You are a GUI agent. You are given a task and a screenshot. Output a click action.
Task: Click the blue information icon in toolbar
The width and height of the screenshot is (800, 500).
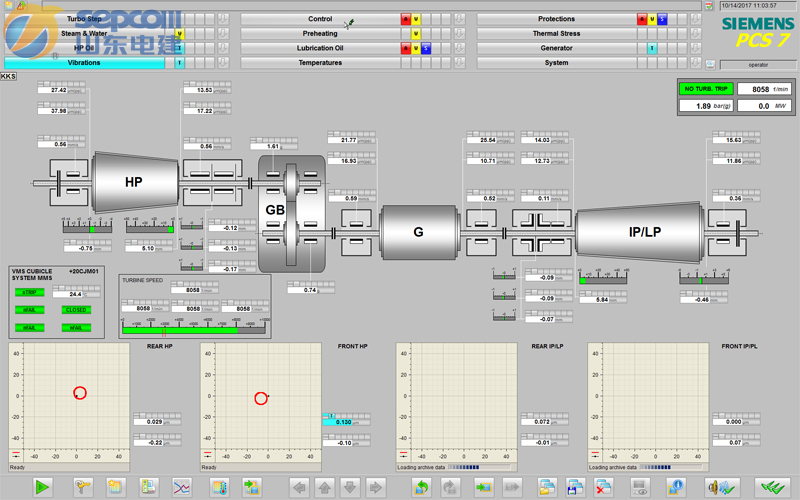[677, 487]
